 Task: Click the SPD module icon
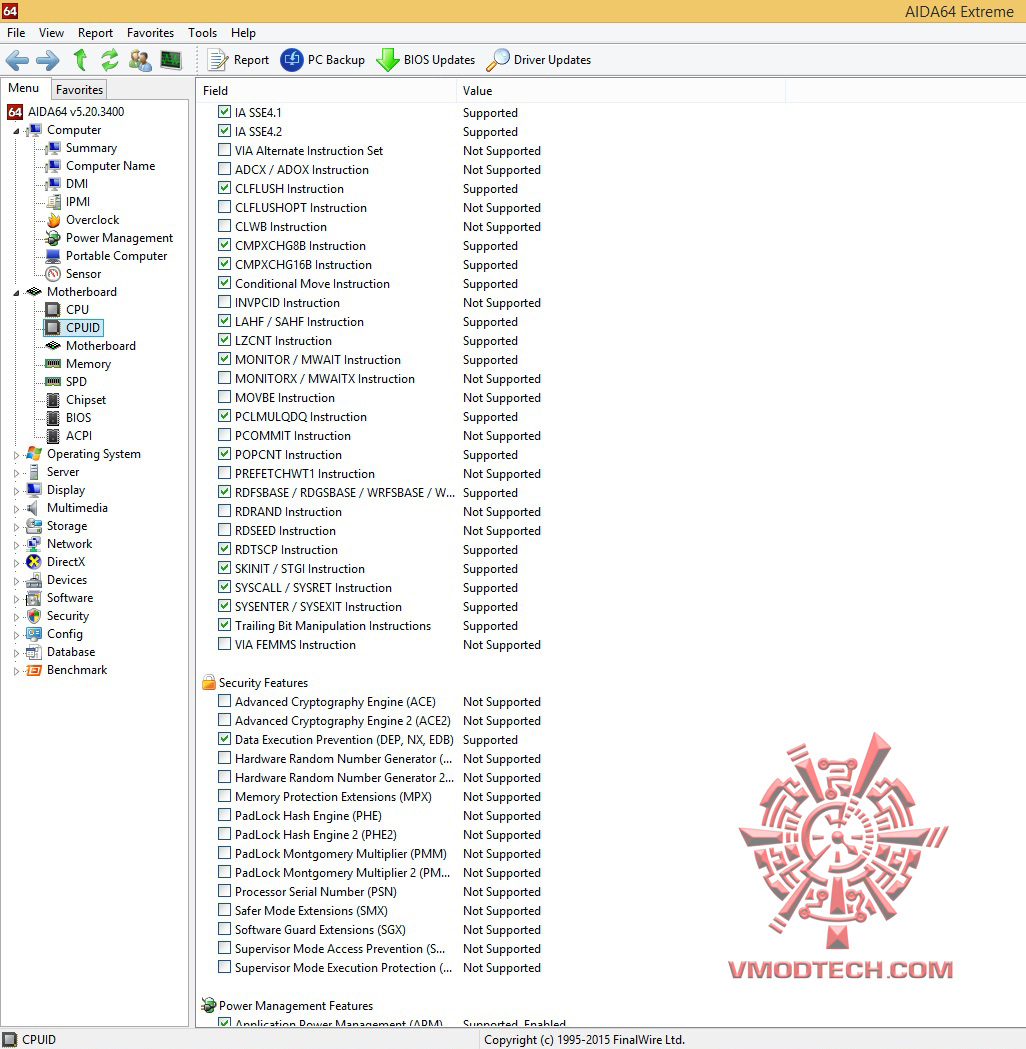pos(53,381)
